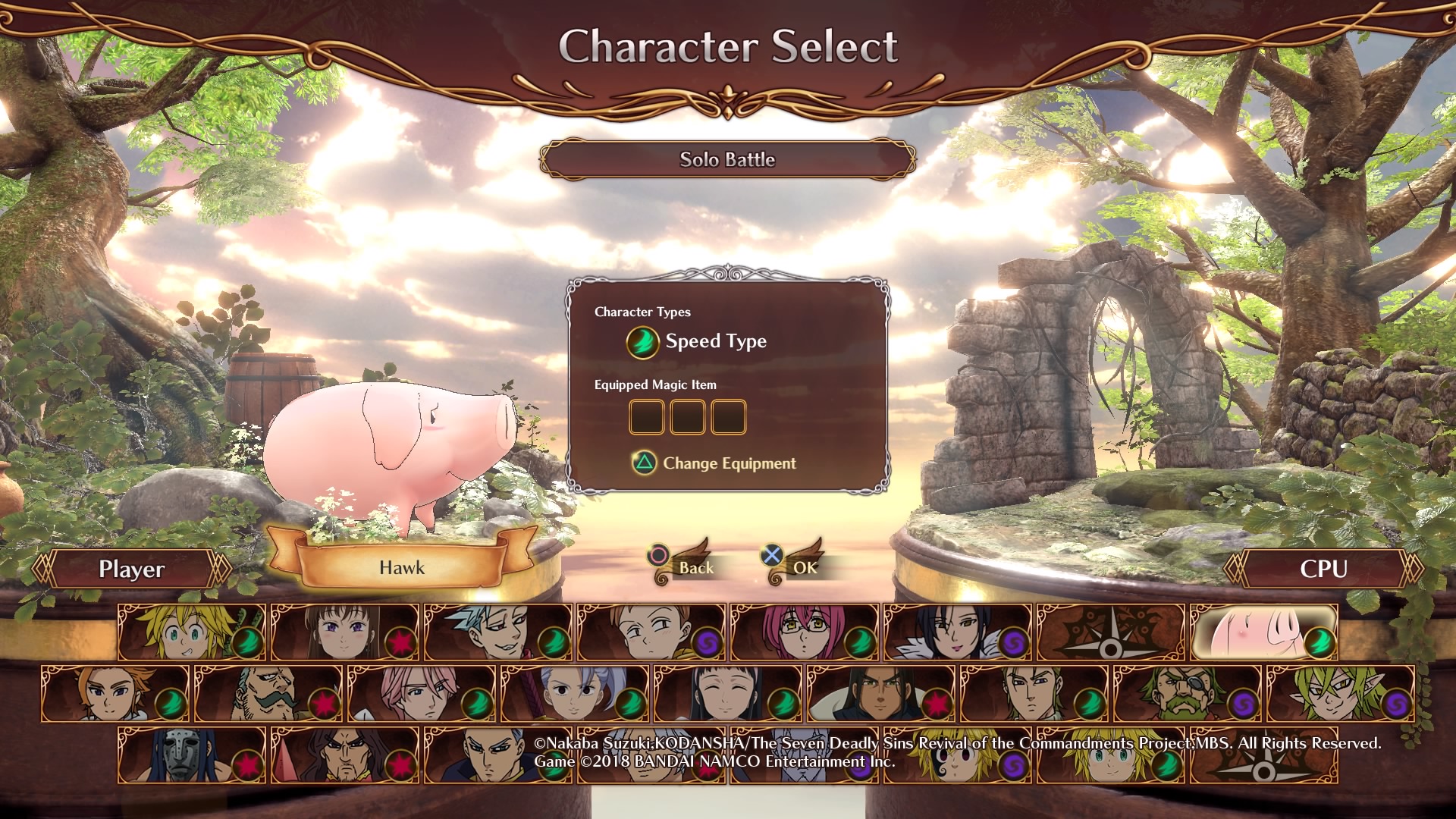Screen dimensions: 1456x819
Task: Click the right arrow to cycle Player characters
Action: pyautogui.click(x=220, y=568)
